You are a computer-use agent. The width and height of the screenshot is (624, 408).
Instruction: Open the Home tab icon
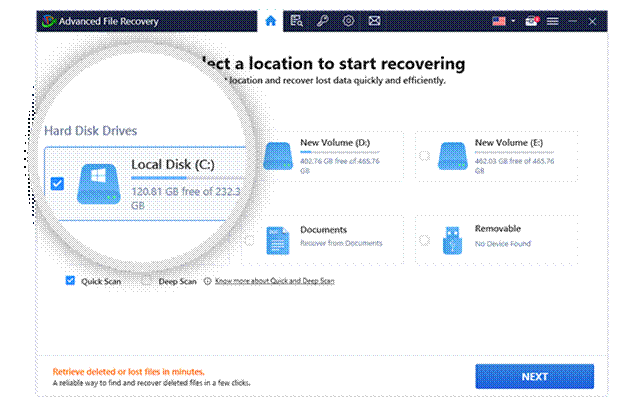coord(271,21)
